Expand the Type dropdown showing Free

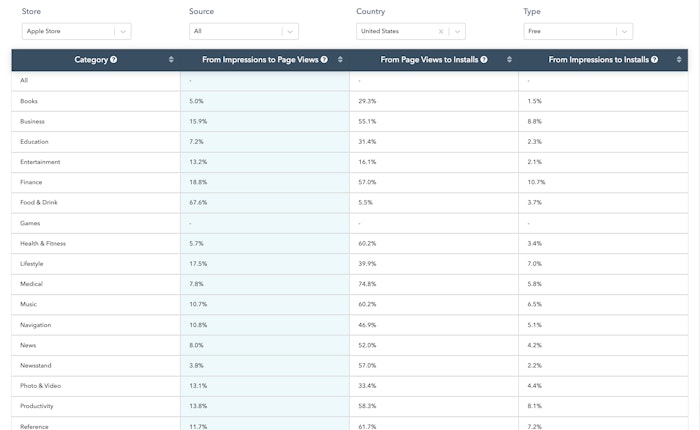[x=625, y=31]
